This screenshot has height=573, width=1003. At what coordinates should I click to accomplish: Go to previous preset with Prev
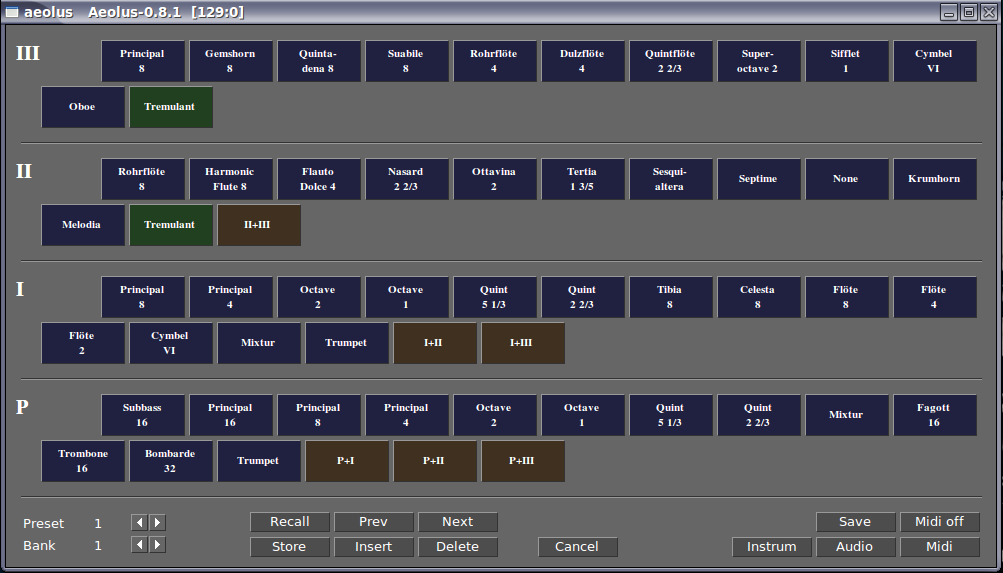coord(374,522)
